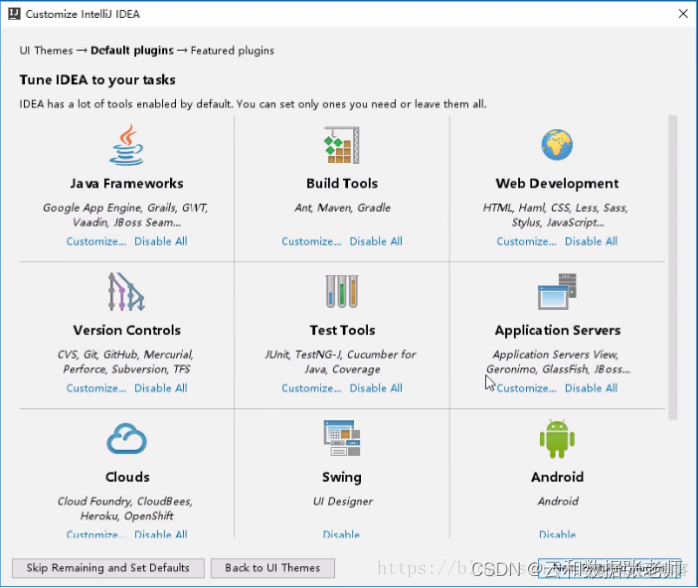Select Featured plugins breadcrumb step

click(232, 51)
